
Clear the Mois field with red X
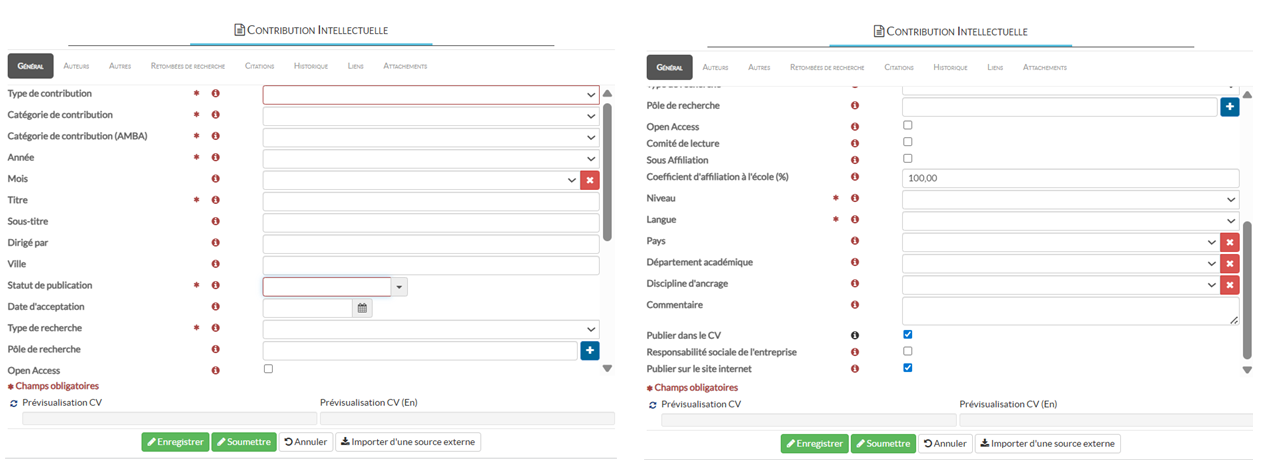[590, 180]
